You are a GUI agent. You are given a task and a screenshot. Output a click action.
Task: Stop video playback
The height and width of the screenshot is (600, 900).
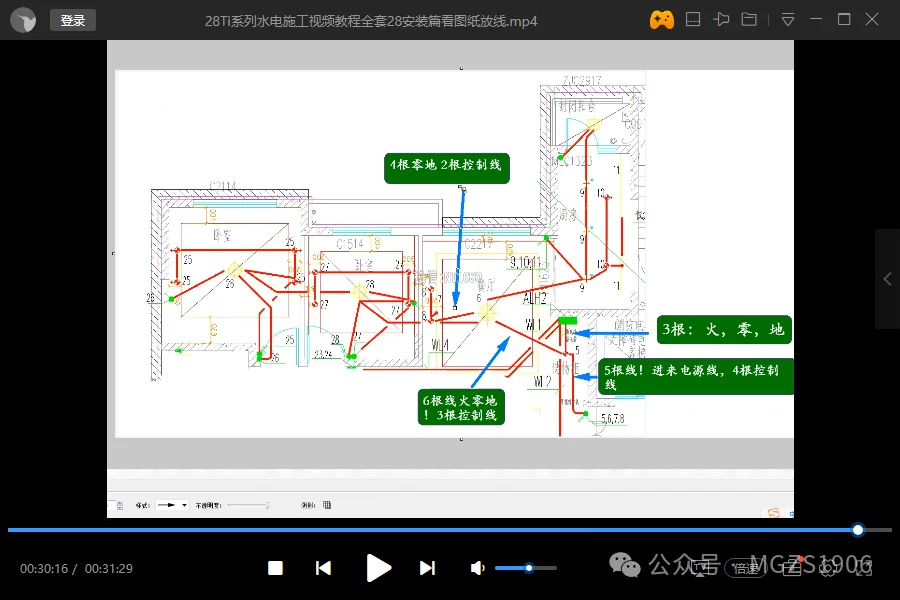coord(276,568)
